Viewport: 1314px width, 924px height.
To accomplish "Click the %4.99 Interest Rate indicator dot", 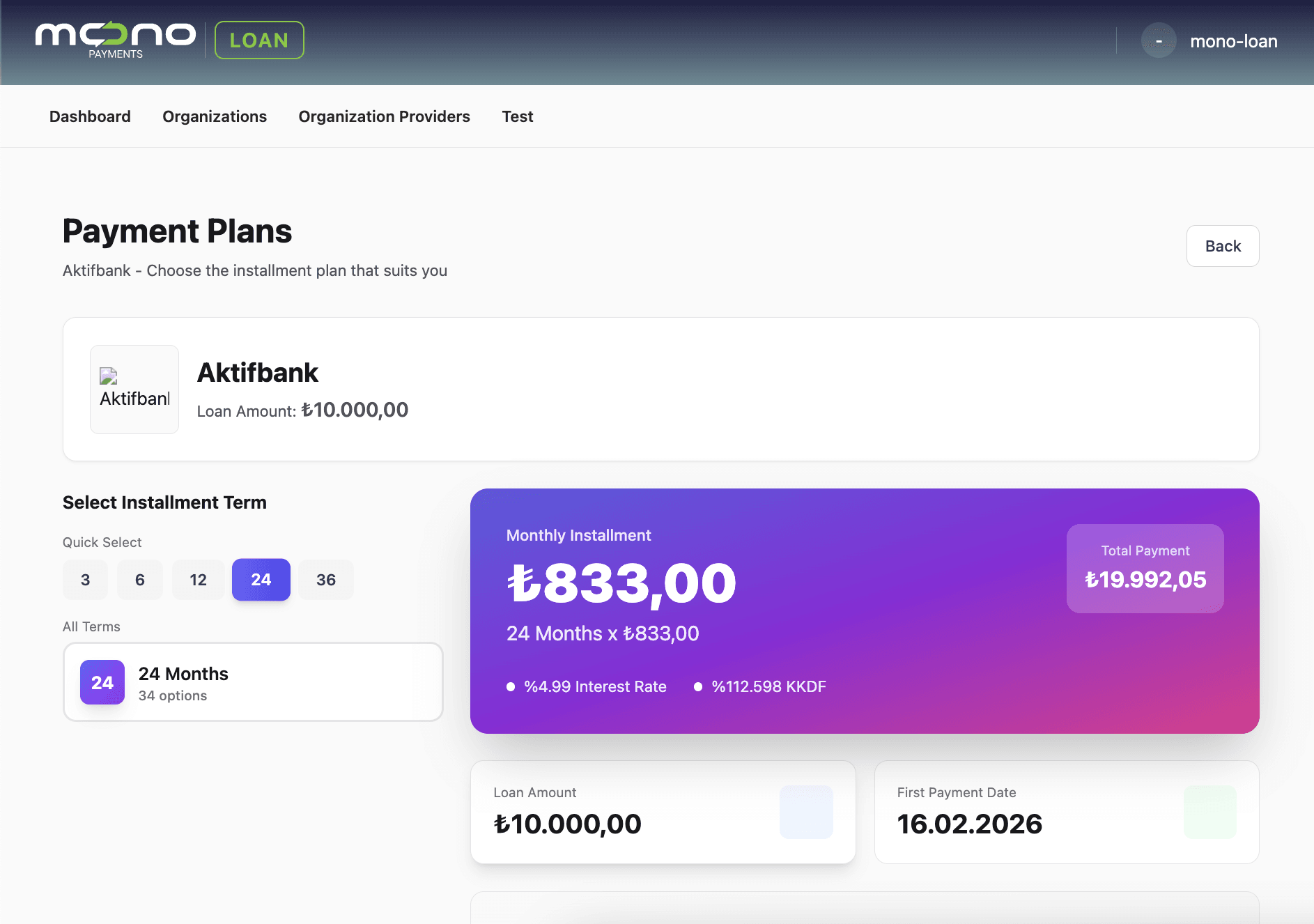I will click(511, 686).
